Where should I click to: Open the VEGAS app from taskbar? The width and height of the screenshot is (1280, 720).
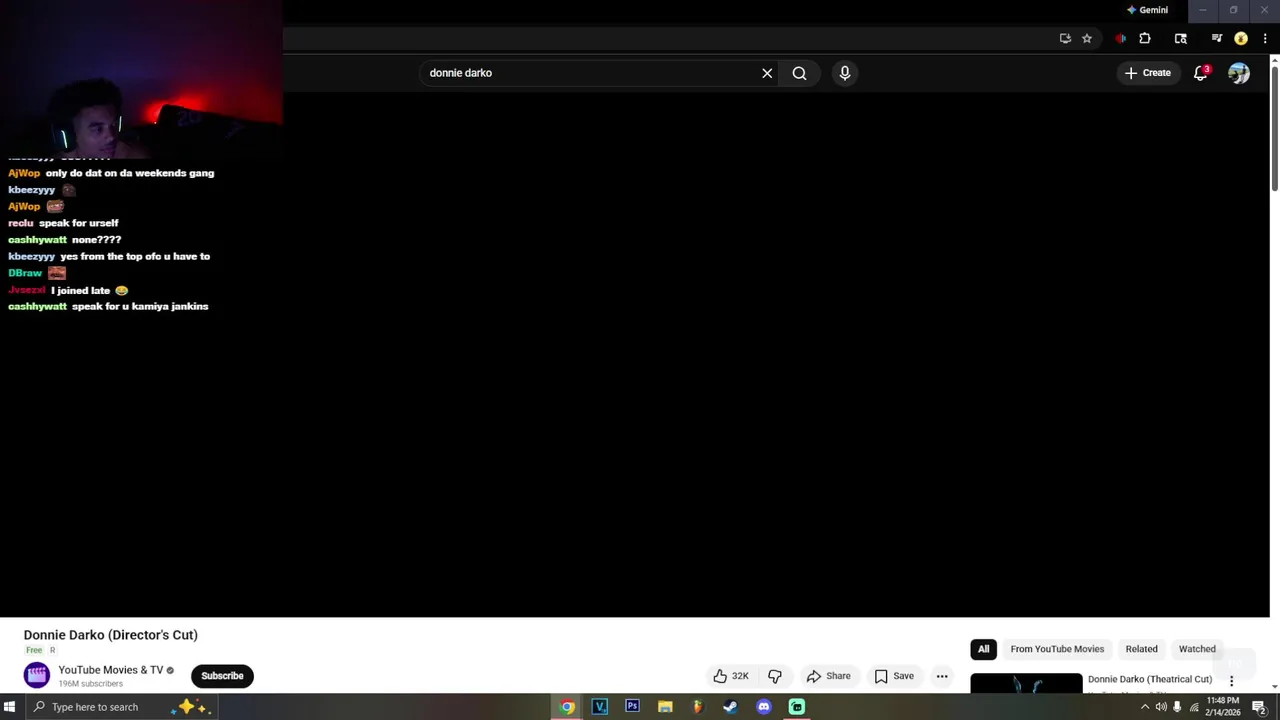600,707
